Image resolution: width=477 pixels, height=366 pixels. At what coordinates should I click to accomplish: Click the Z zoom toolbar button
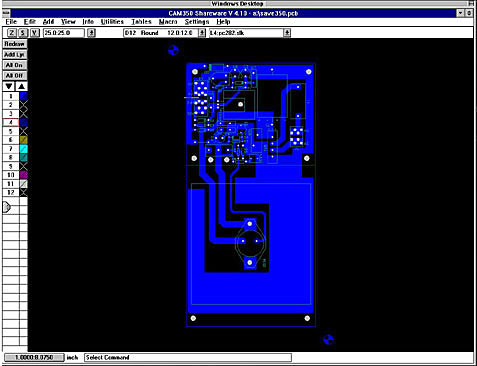12,33
